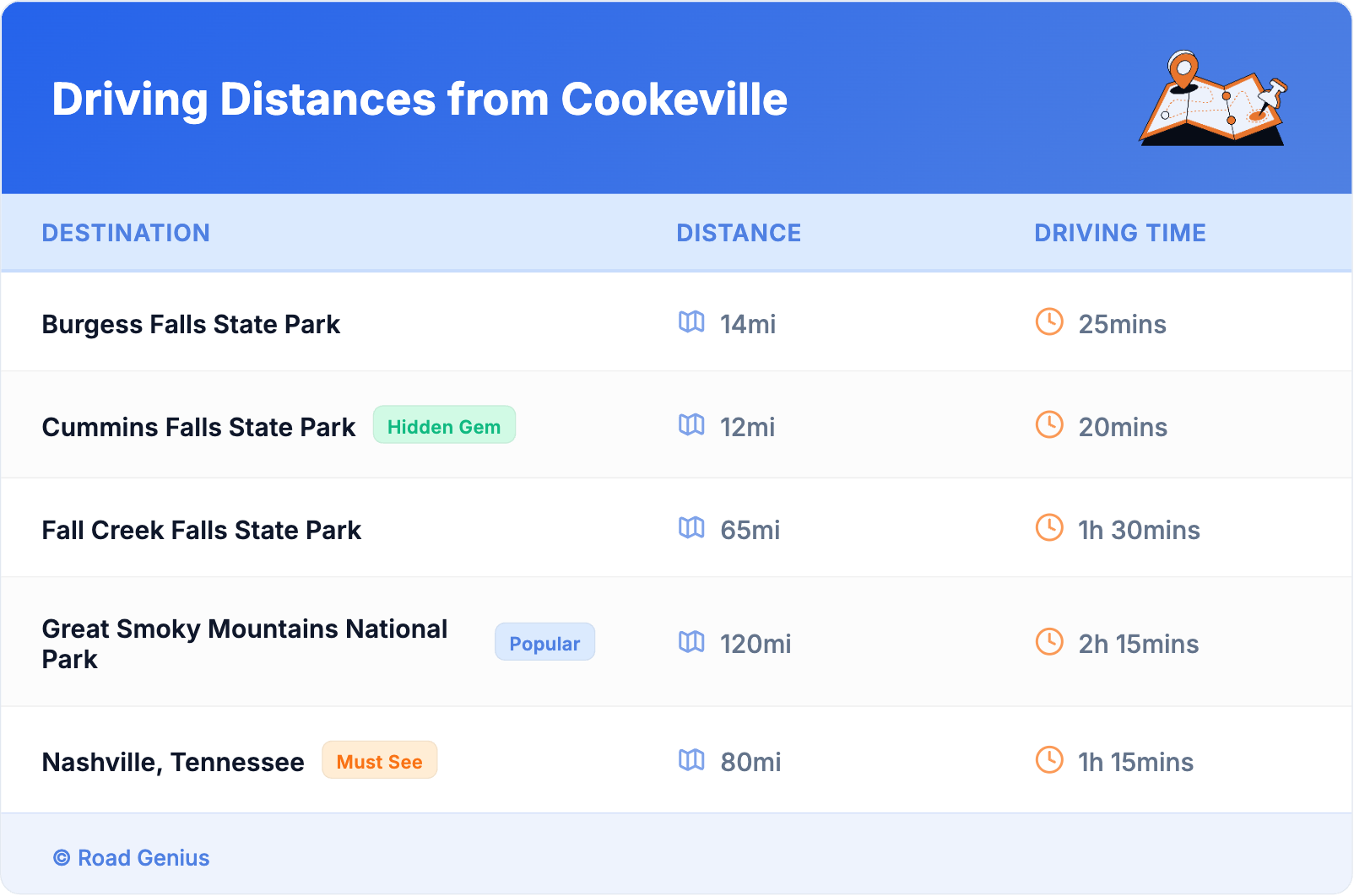Click the clock icon beside 1h 15mins

(x=1049, y=760)
